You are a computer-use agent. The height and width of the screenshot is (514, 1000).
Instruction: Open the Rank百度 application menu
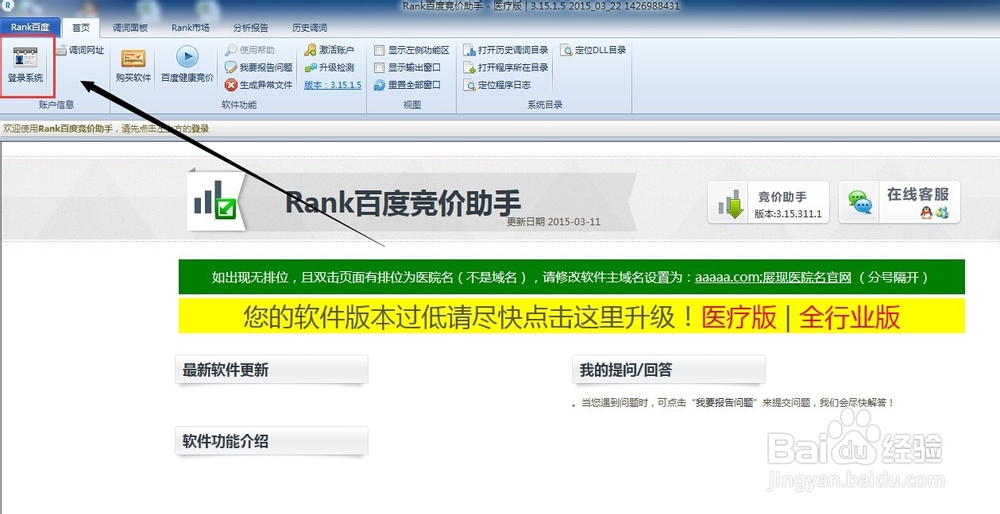pyautogui.click(x=30, y=27)
